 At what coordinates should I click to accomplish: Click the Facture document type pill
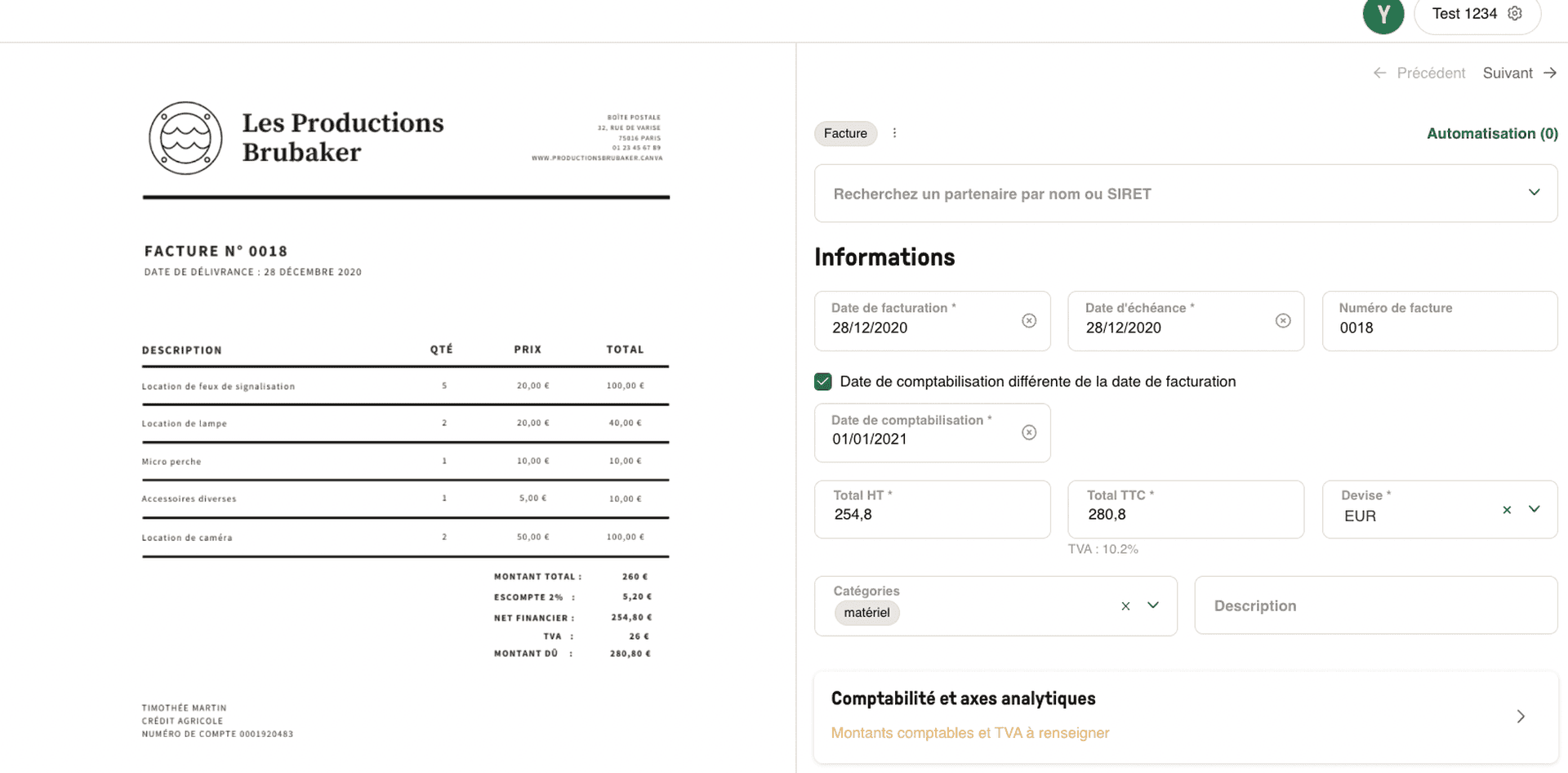(845, 133)
